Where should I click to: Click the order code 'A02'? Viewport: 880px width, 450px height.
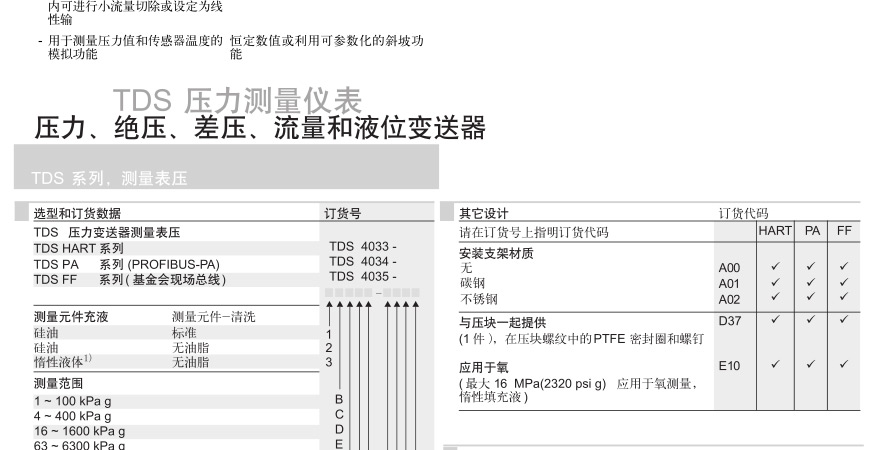click(x=730, y=300)
